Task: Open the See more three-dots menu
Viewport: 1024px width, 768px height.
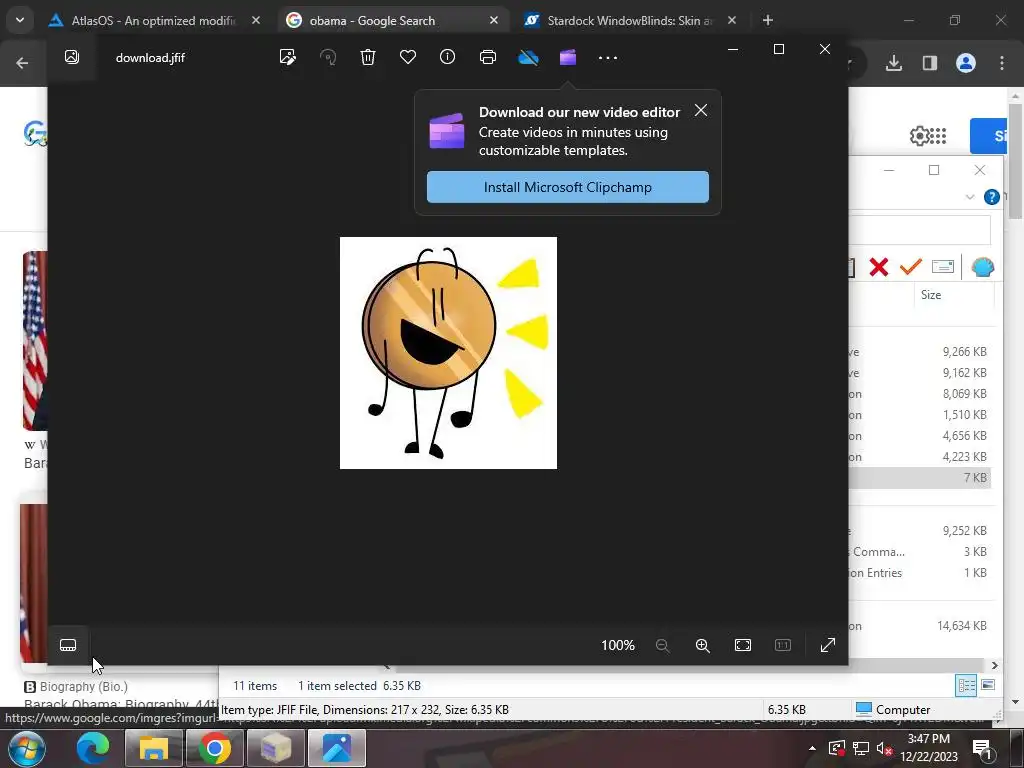Action: click(607, 57)
